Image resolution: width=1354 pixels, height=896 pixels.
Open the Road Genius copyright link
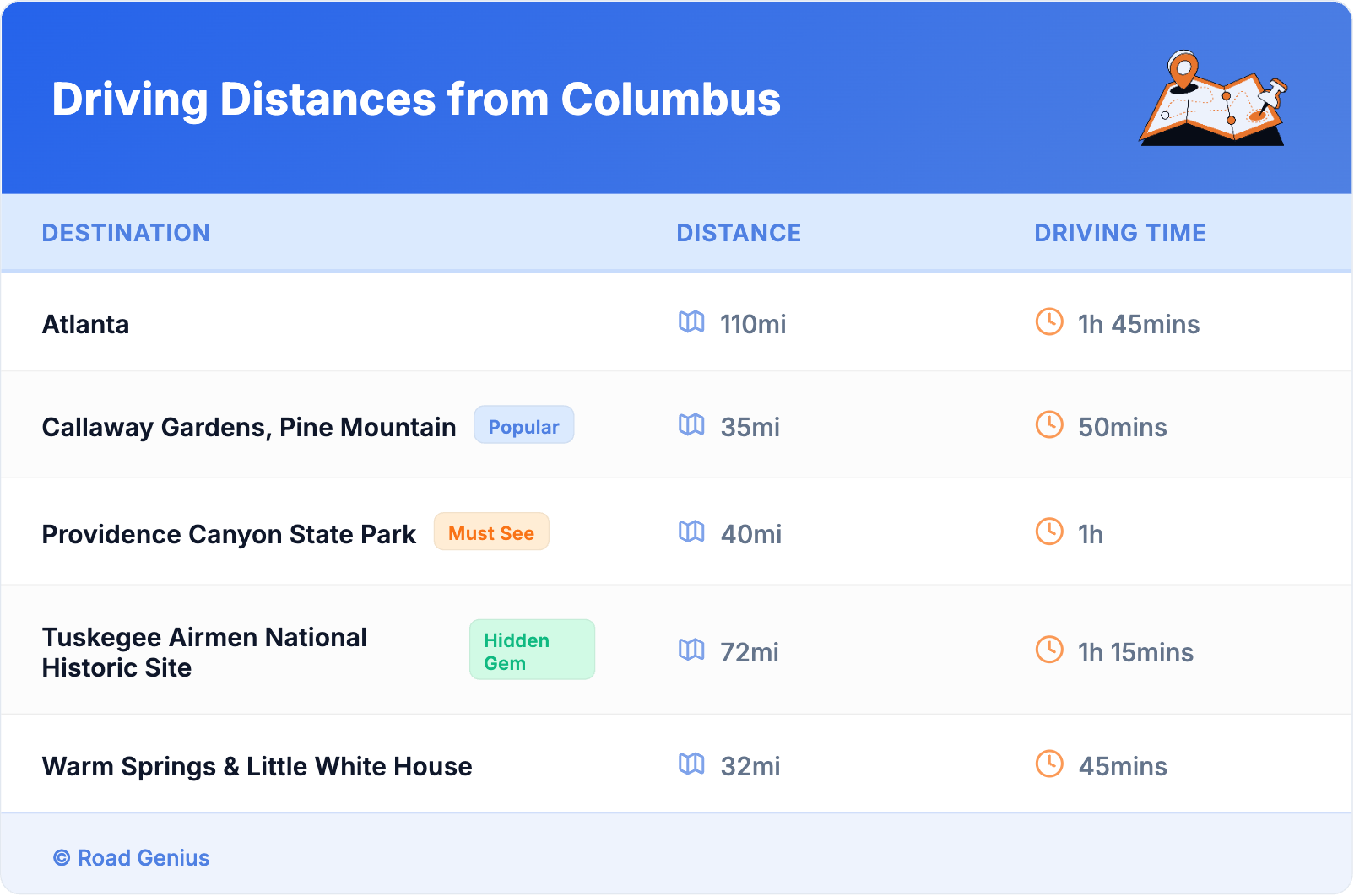click(x=132, y=858)
